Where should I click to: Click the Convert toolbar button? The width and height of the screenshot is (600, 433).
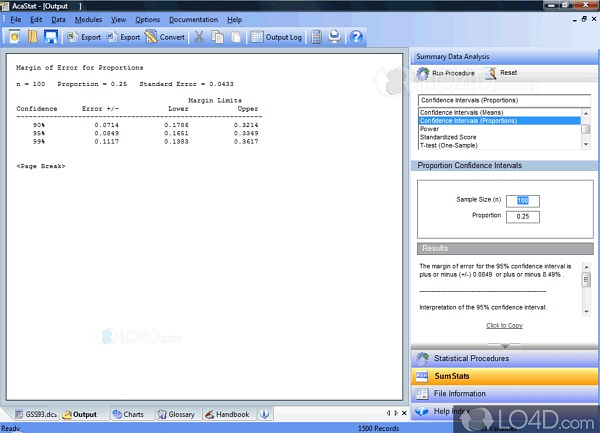pos(164,37)
